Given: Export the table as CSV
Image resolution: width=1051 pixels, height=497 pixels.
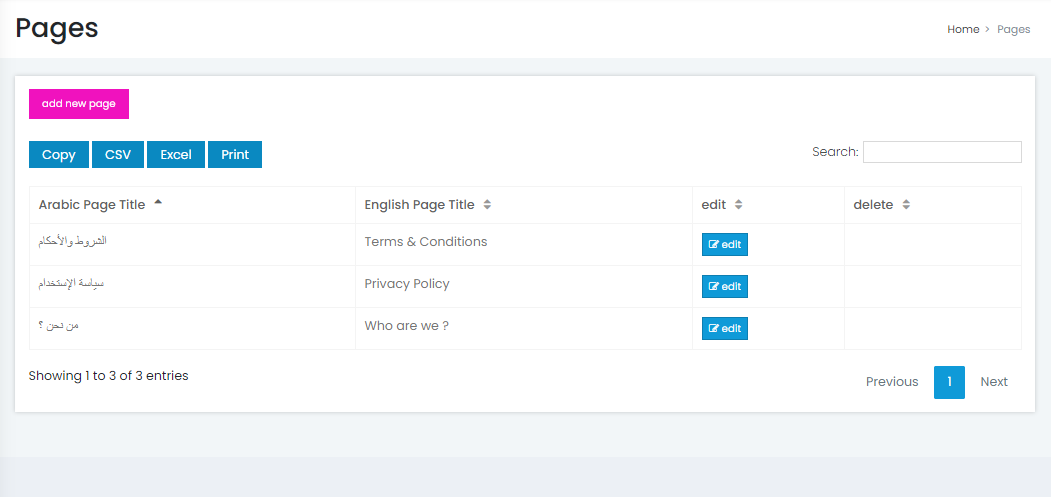Looking at the screenshot, I should 118,155.
